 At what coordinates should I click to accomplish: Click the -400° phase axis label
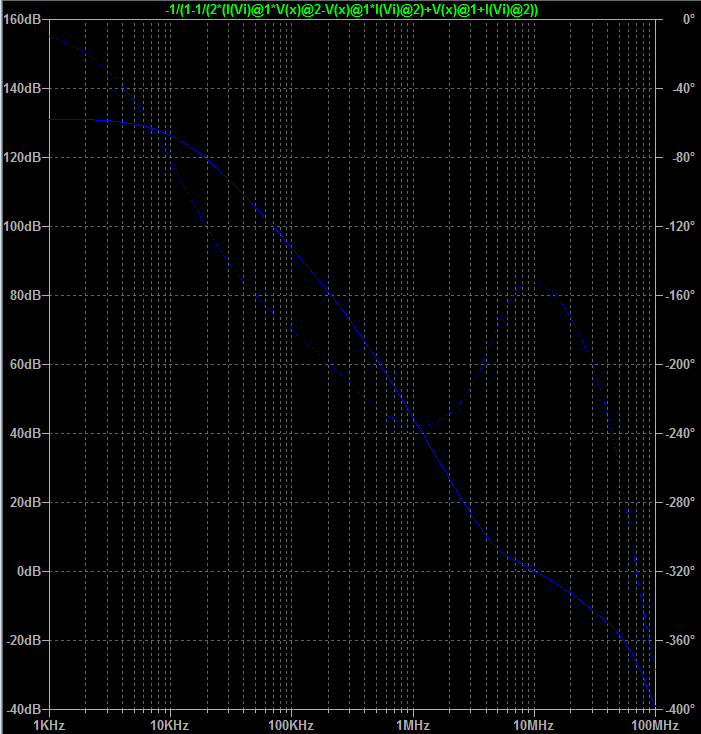click(x=680, y=709)
